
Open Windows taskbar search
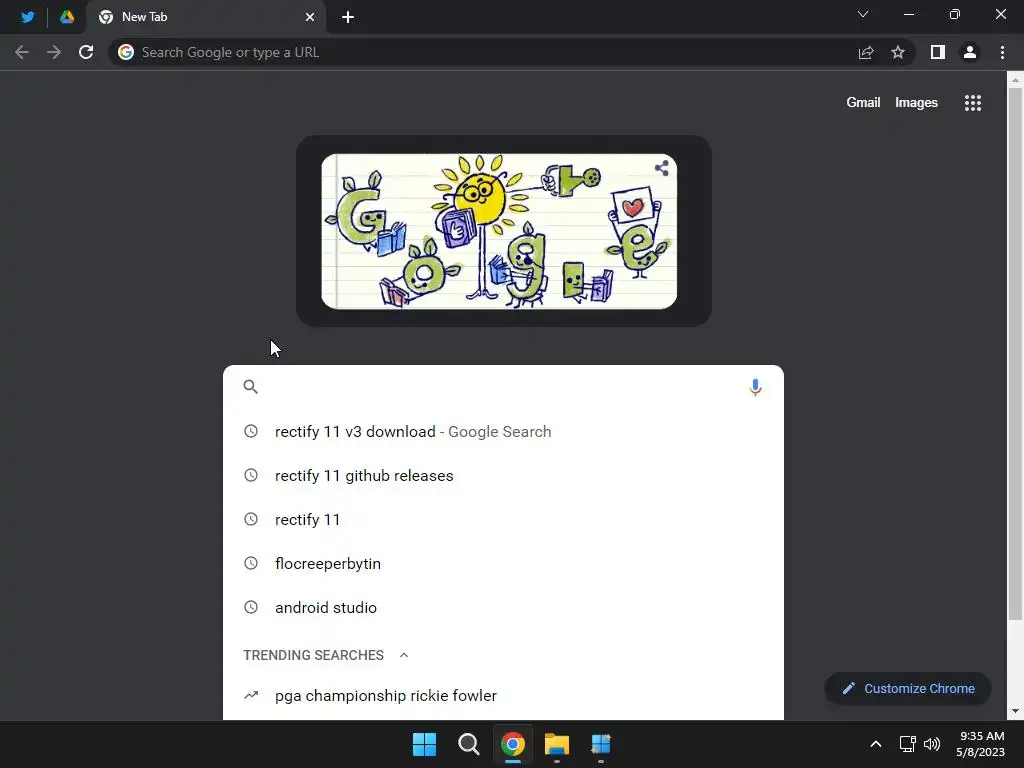469,744
